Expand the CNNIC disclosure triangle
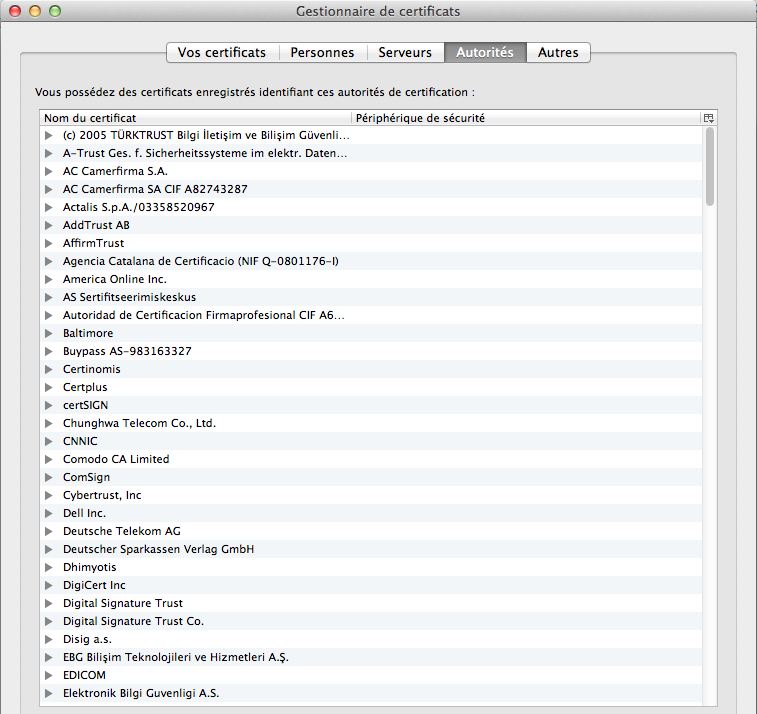The image size is (757, 714). click(x=48, y=441)
